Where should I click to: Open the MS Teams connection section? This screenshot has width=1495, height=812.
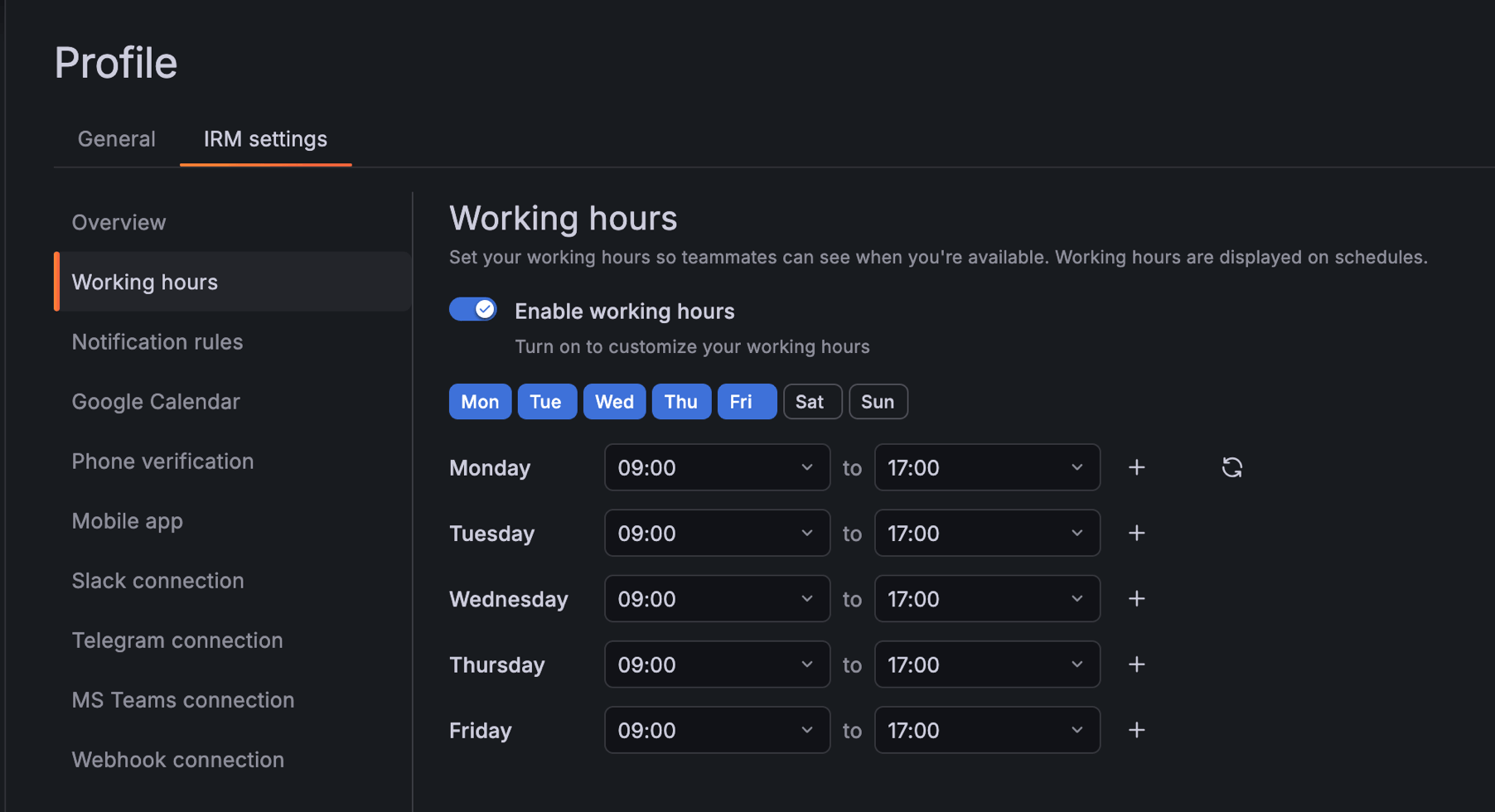183,699
